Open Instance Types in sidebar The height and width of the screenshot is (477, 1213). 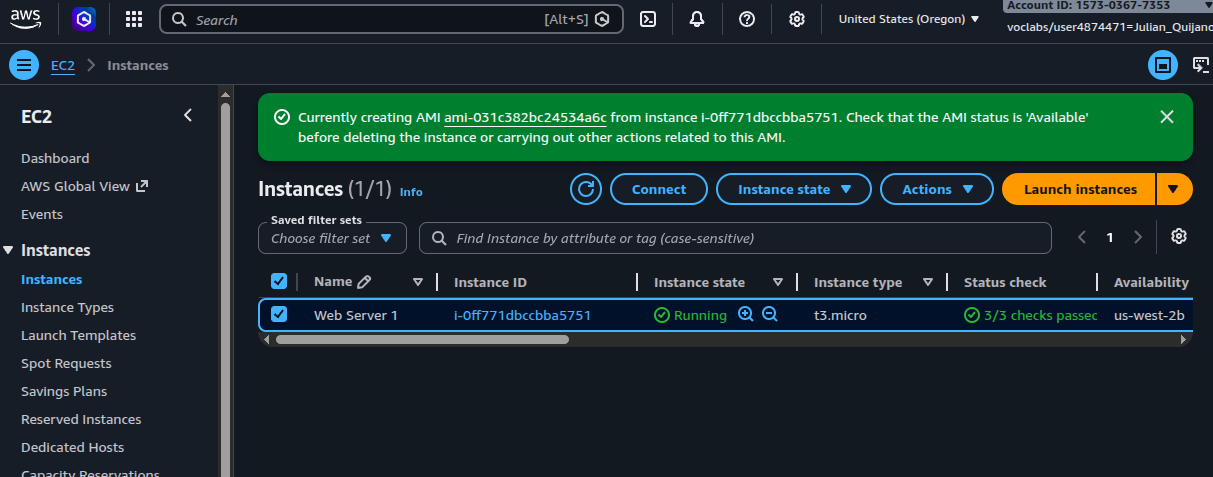[68, 307]
